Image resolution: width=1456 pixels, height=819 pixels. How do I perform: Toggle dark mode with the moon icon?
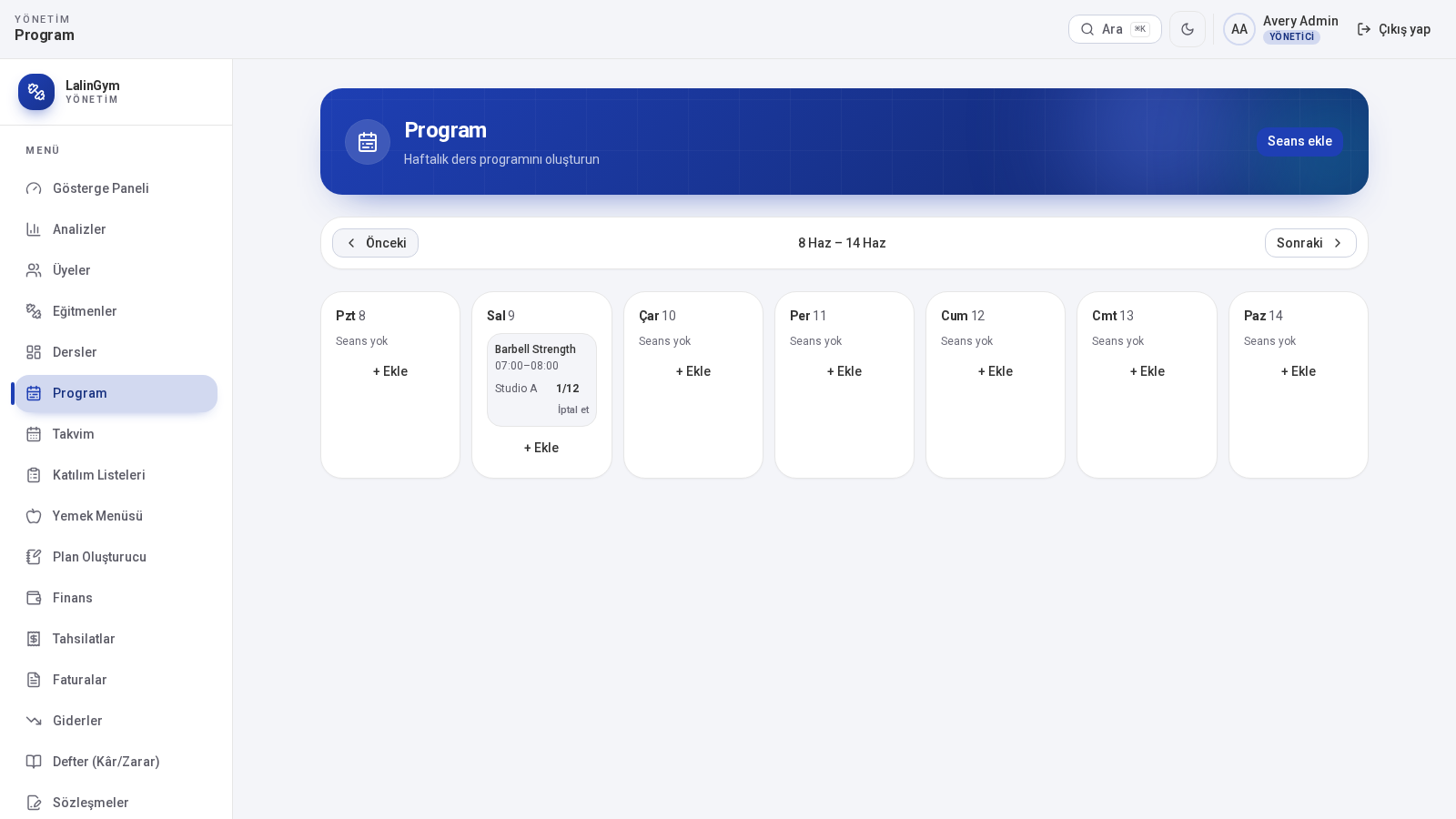(1188, 29)
